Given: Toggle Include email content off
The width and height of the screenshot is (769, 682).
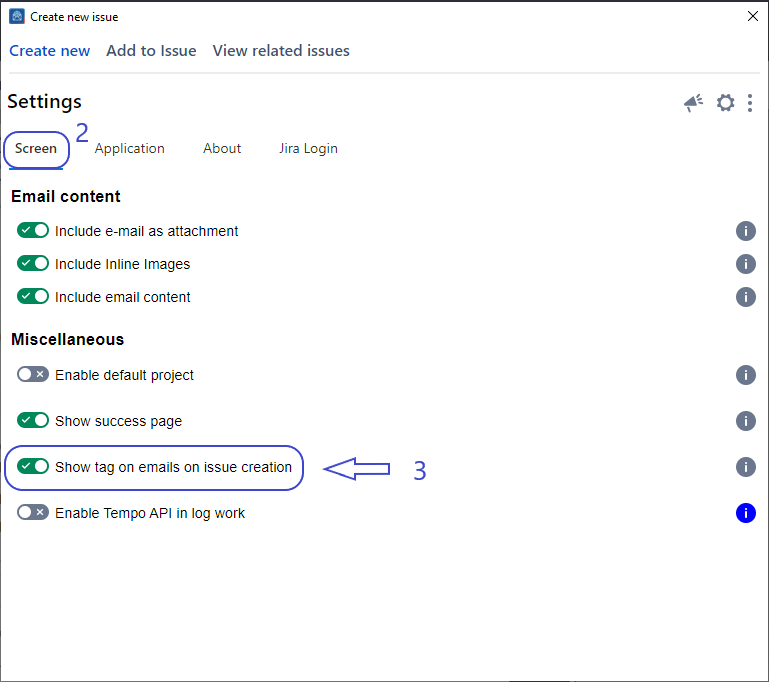Looking at the screenshot, I should point(33,297).
